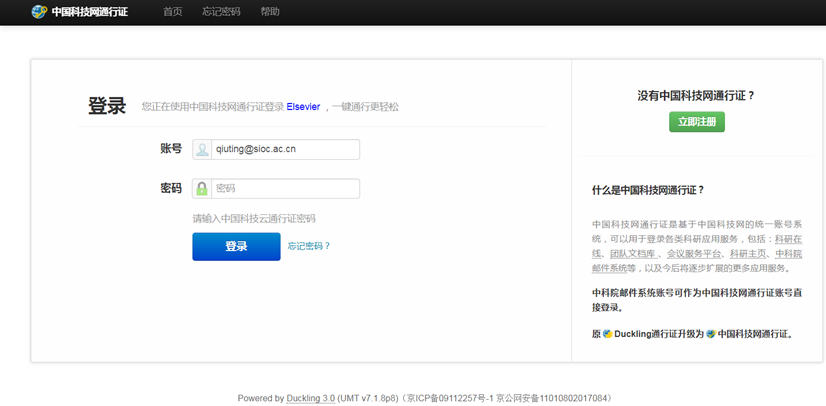This screenshot has height=406, width=826.
Task: Click the icon before 中国科技网通行证 in upgrade note
Action: click(711, 334)
